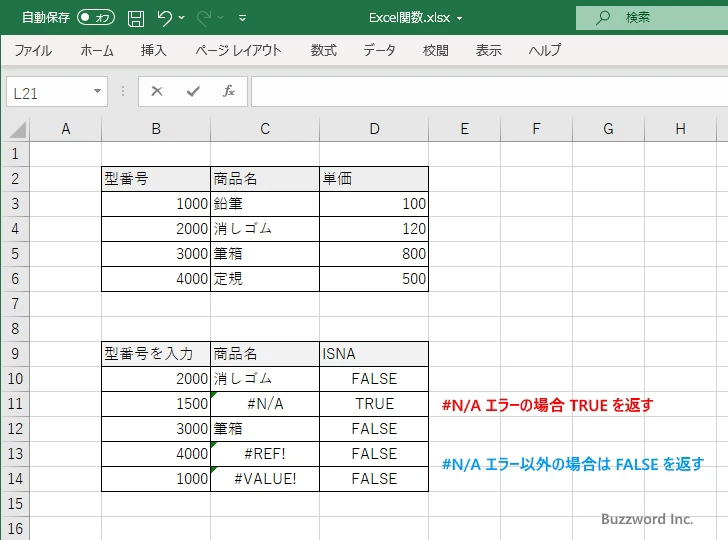Click the formula bar confirm checkmark icon
Viewport: 728px width, 540px height.
click(x=193, y=91)
